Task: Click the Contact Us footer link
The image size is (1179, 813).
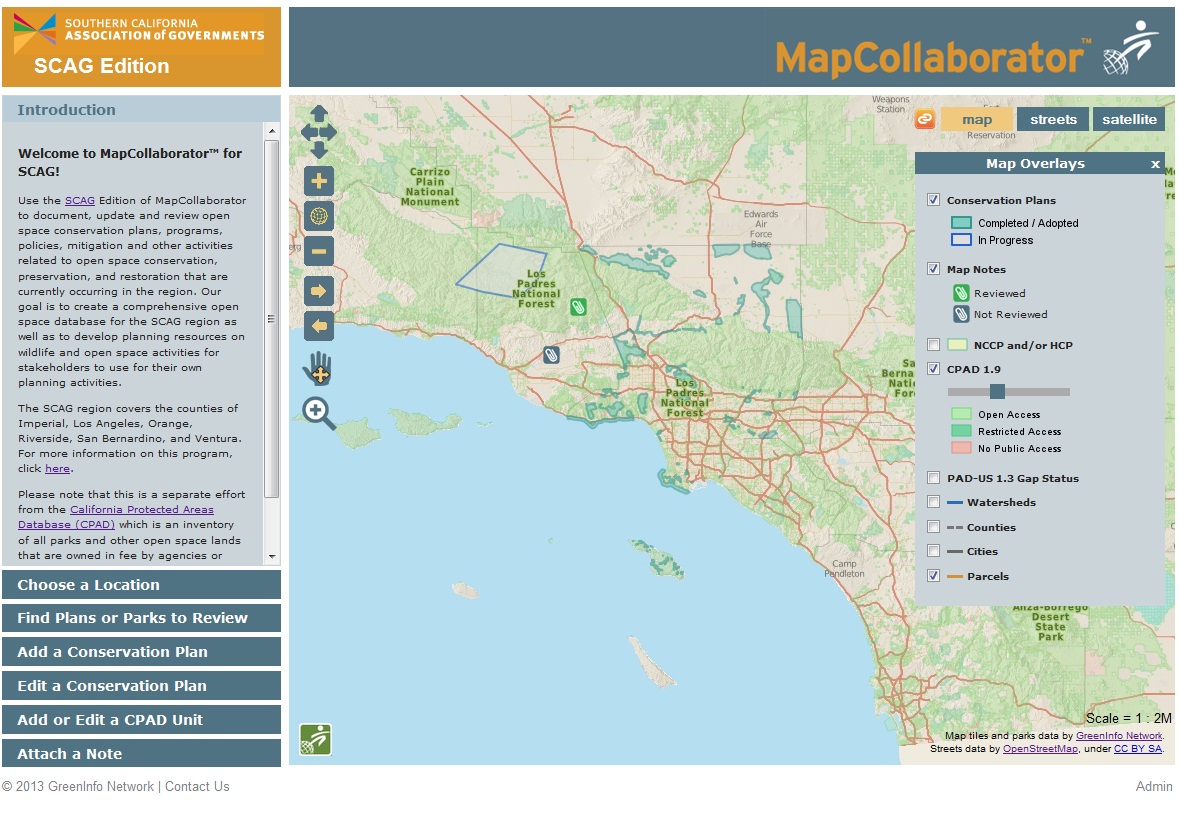Action: tap(197, 787)
